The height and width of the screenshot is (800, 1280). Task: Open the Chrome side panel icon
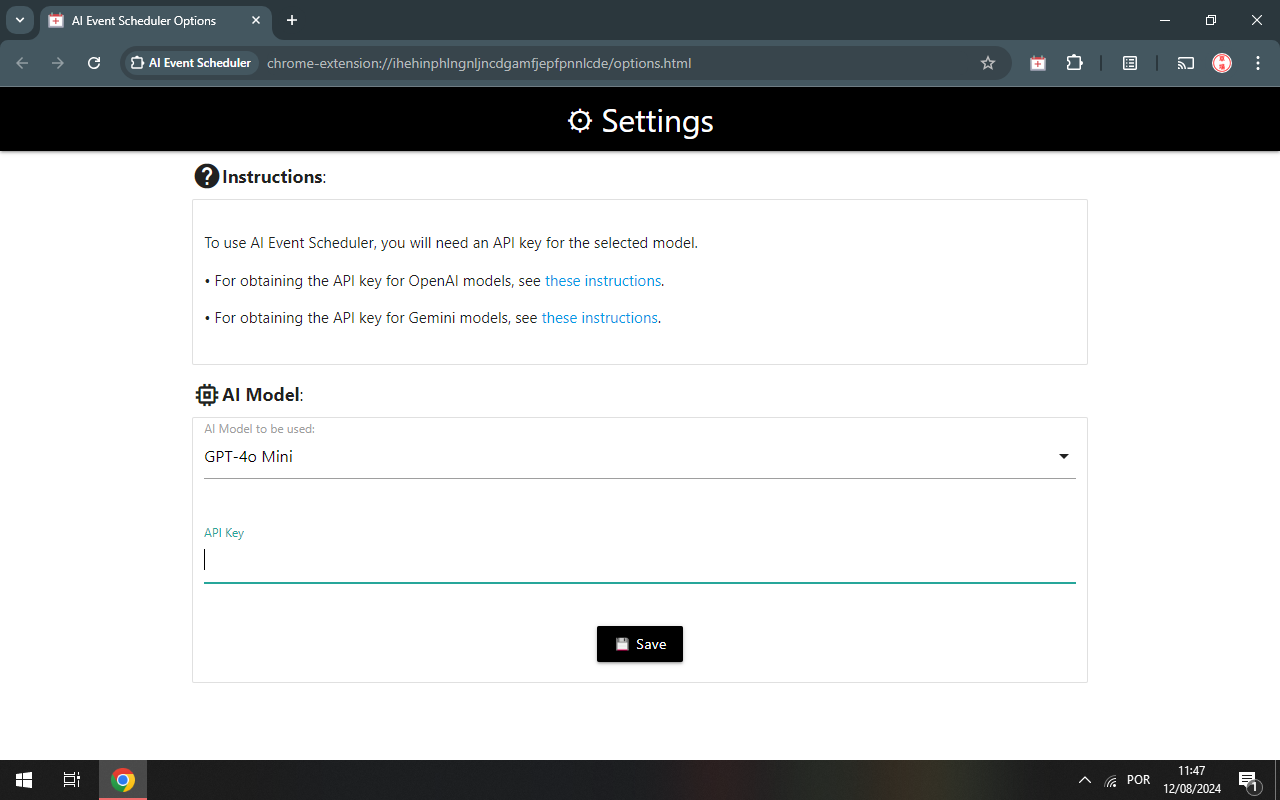(x=1130, y=63)
